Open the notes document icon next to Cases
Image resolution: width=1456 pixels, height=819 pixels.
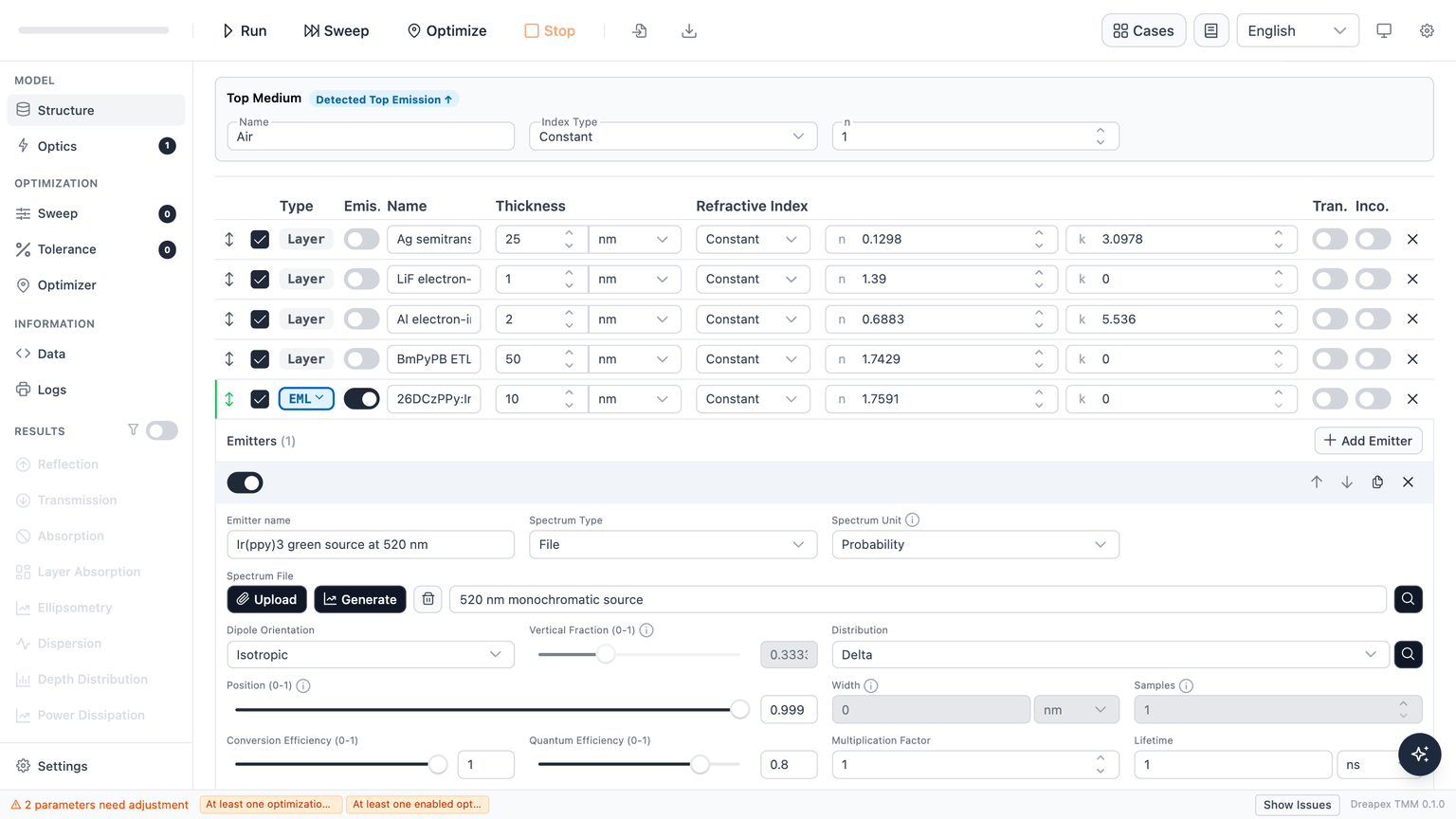point(1210,30)
